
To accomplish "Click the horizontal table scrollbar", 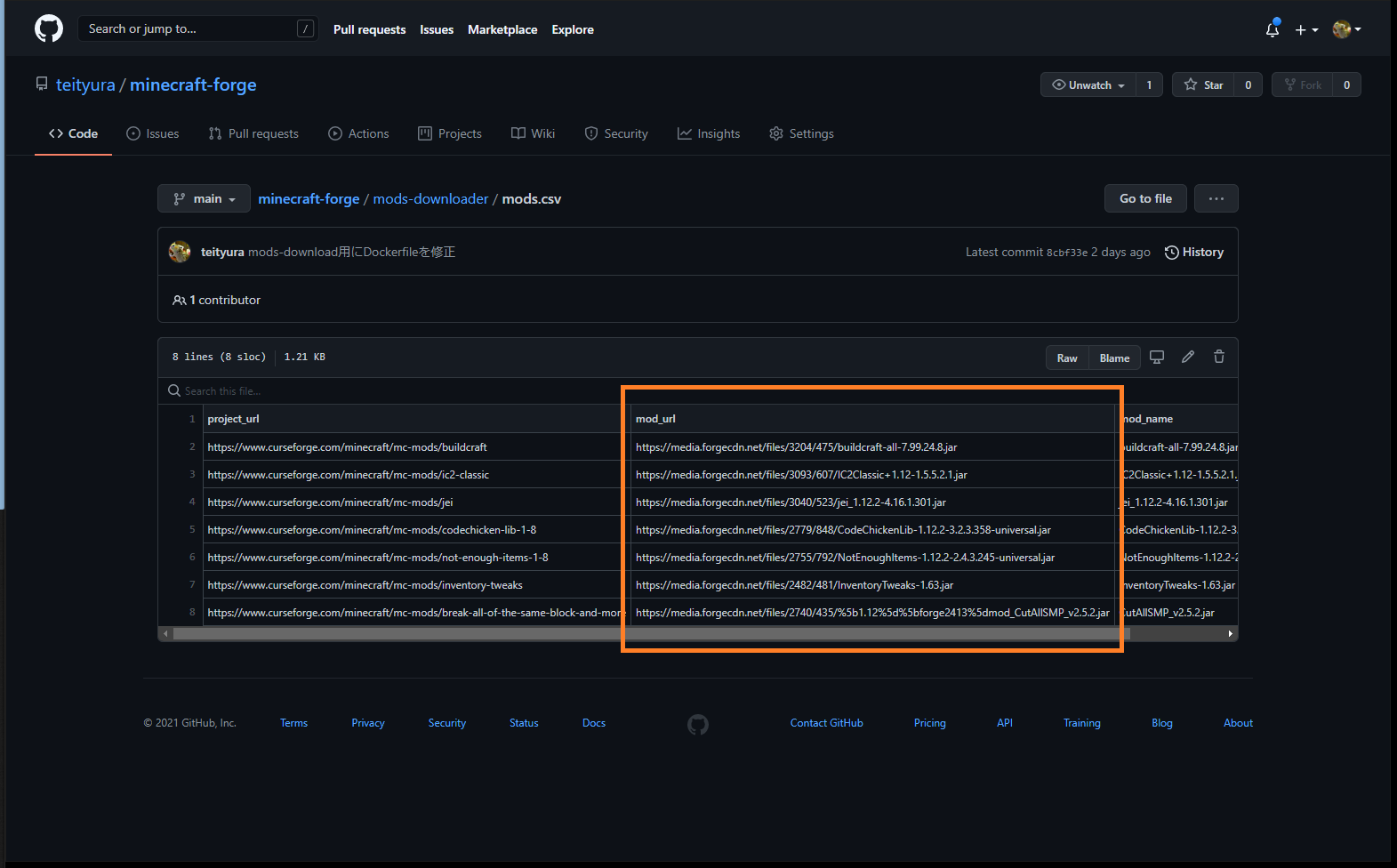I will click(x=651, y=634).
